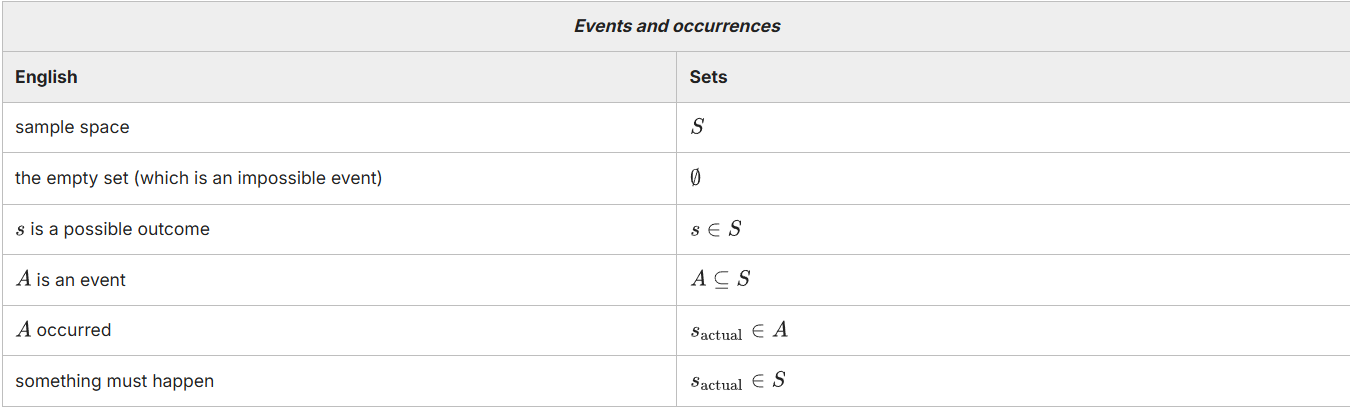Click the 'Events and occurrences' table title

pyautogui.click(x=677, y=26)
